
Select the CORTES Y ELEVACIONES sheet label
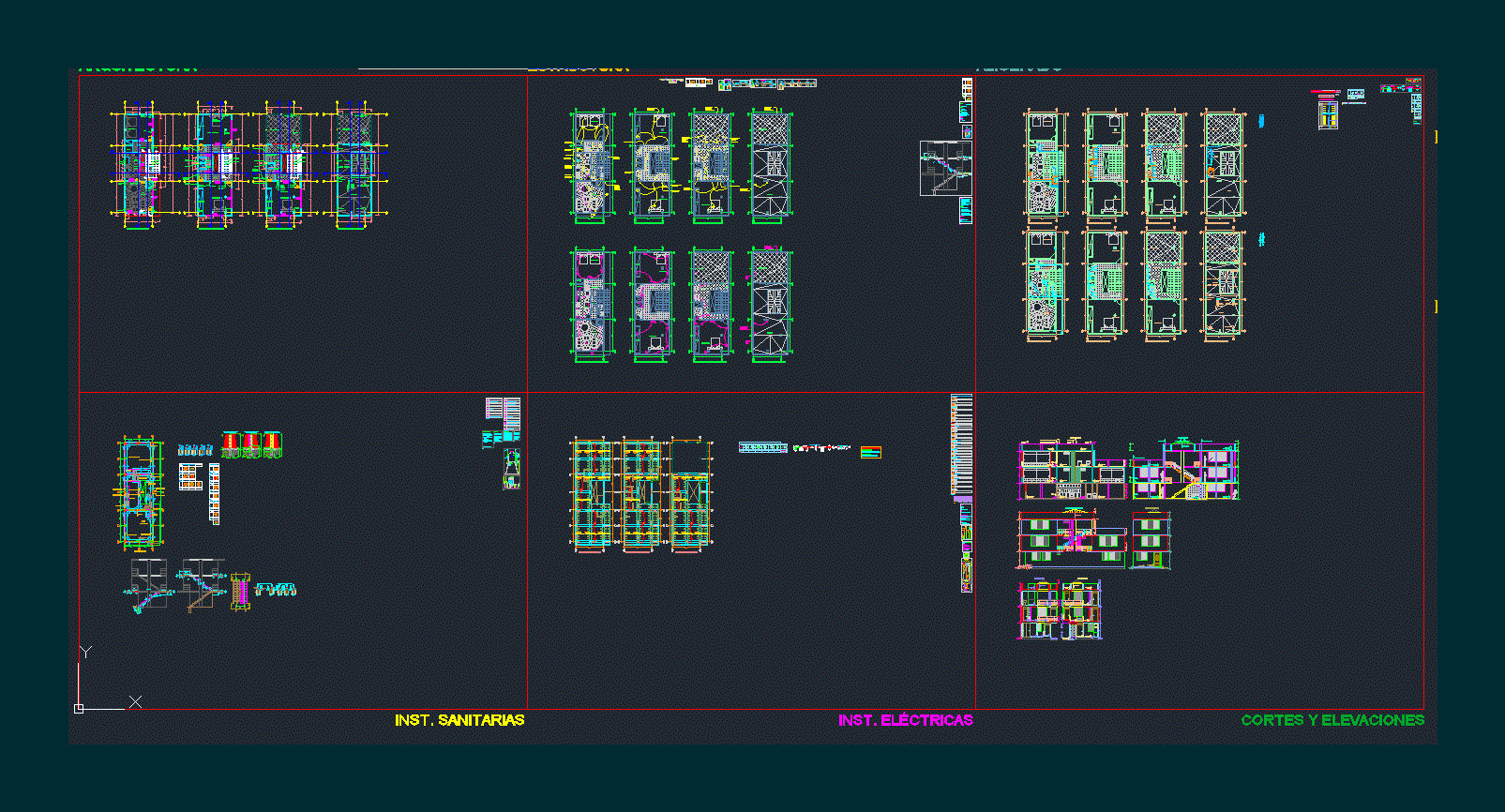(x=1332, y=720)
